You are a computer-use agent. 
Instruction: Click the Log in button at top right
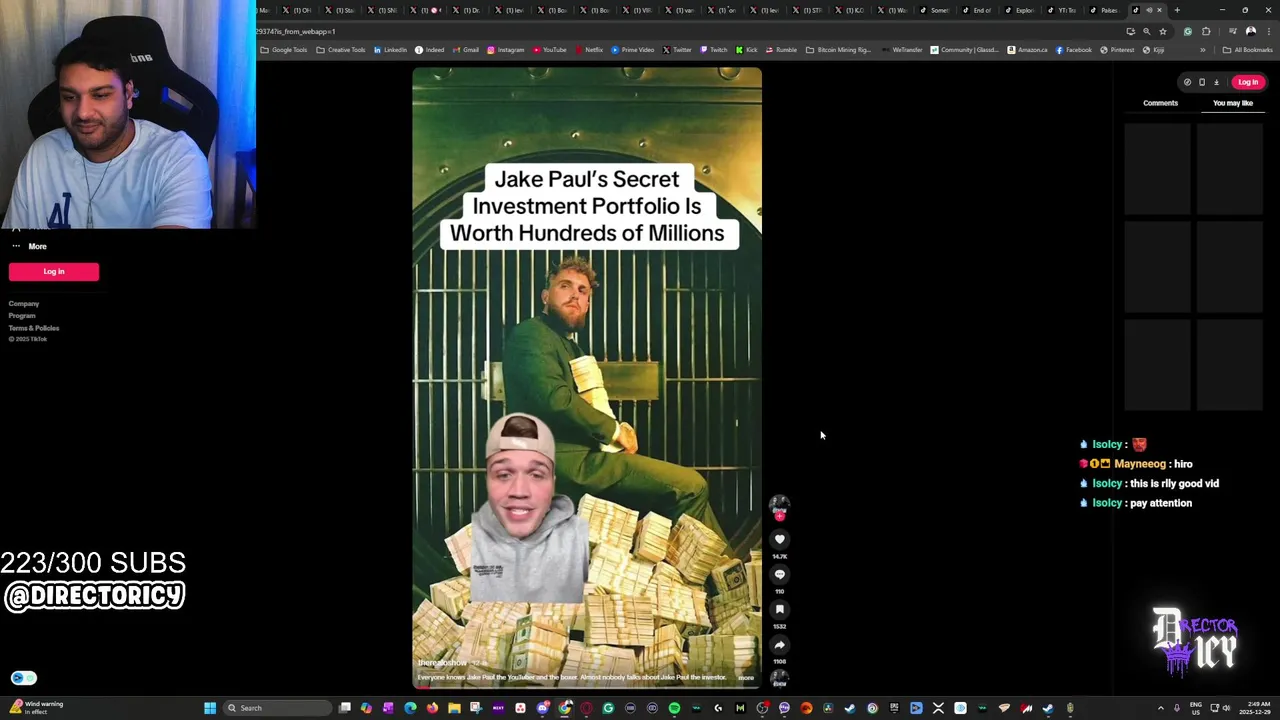click(x=1248, y=82)
